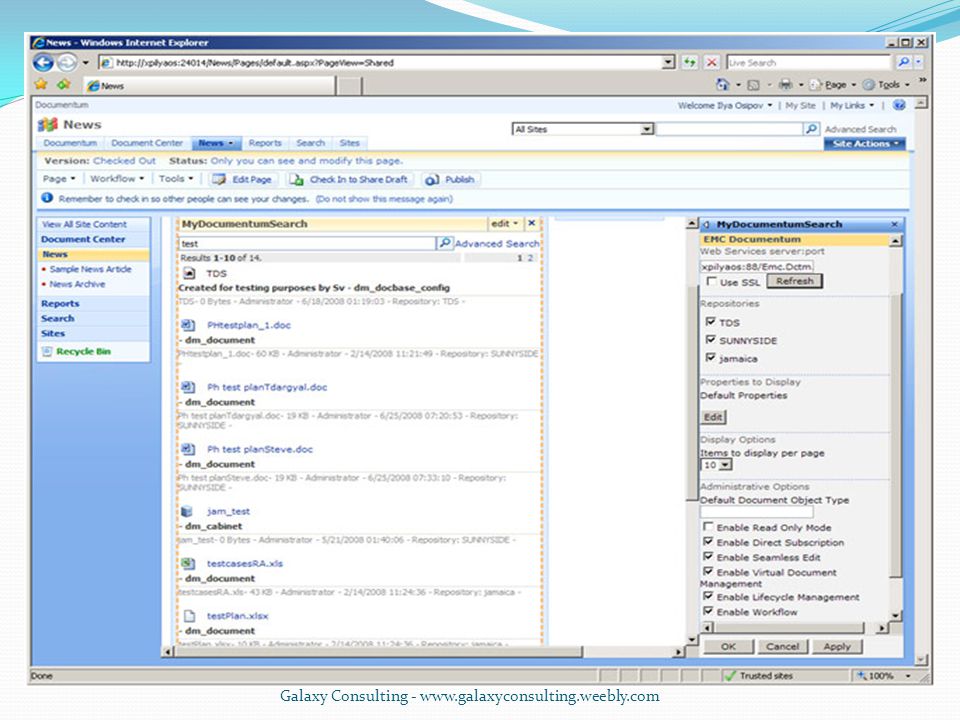Screen dimensions: 960x720
Task: Switch to the Sites navigation tab
Action: pyautogui.click(x=350, y=143)
